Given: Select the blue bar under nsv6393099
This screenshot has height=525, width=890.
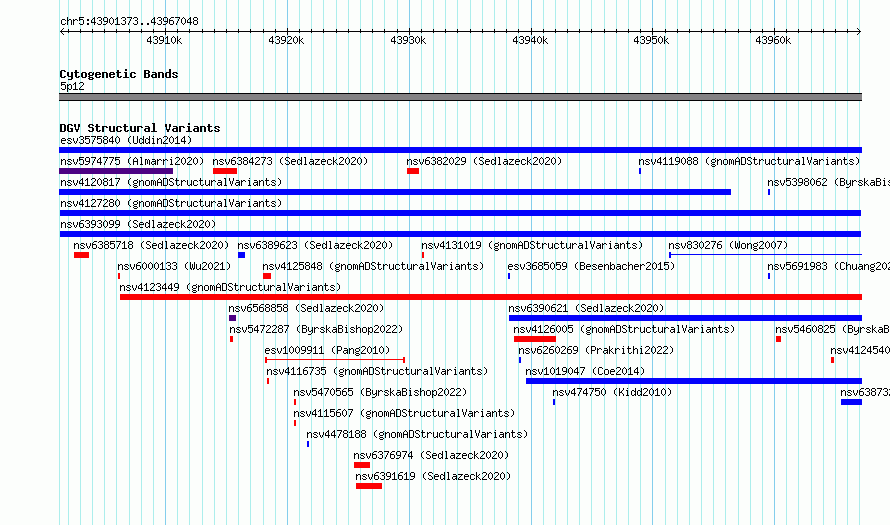Looking at the screenshot, I should 460,234.
